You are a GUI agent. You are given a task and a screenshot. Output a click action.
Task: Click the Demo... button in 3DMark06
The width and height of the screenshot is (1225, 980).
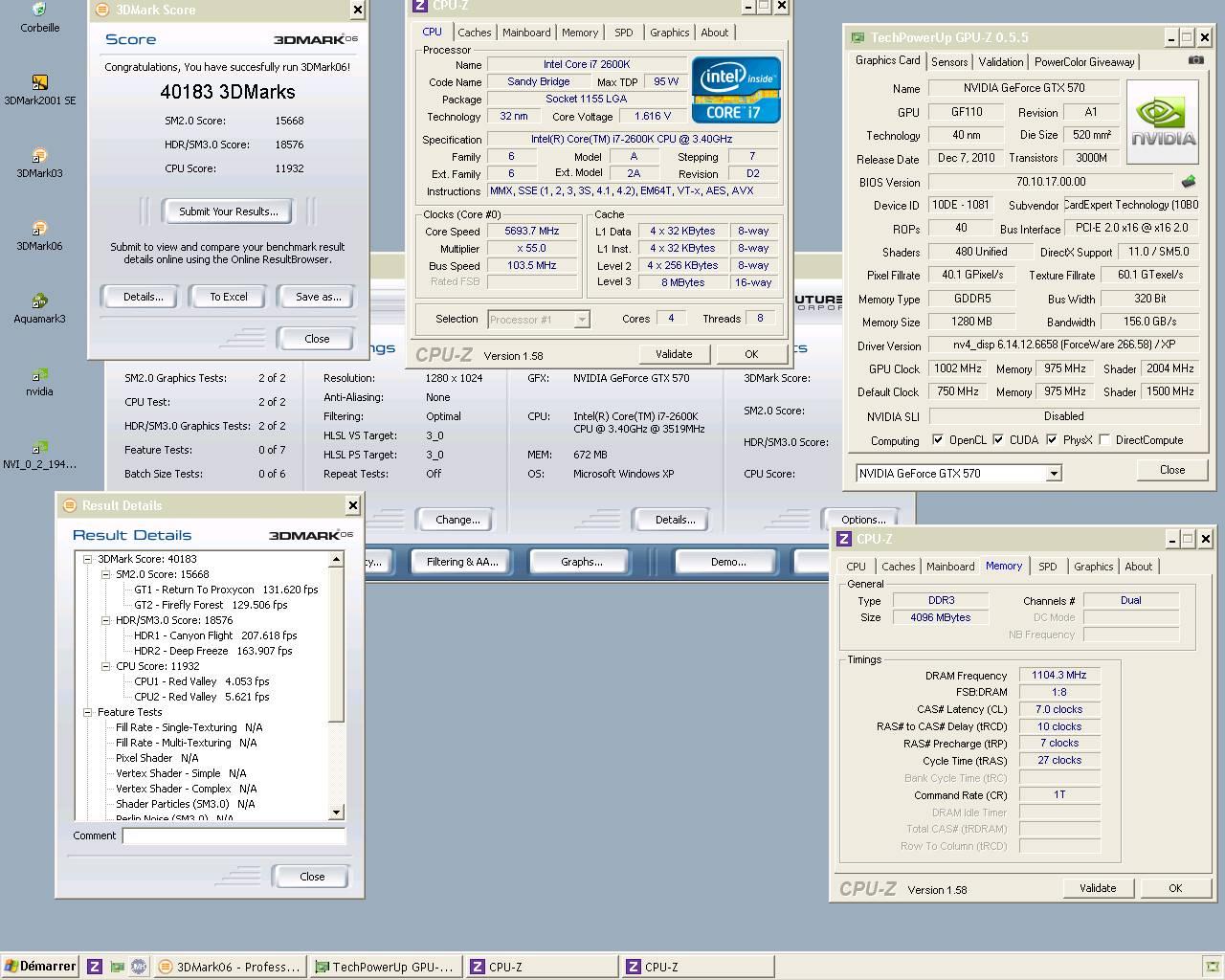coord(728,562)
